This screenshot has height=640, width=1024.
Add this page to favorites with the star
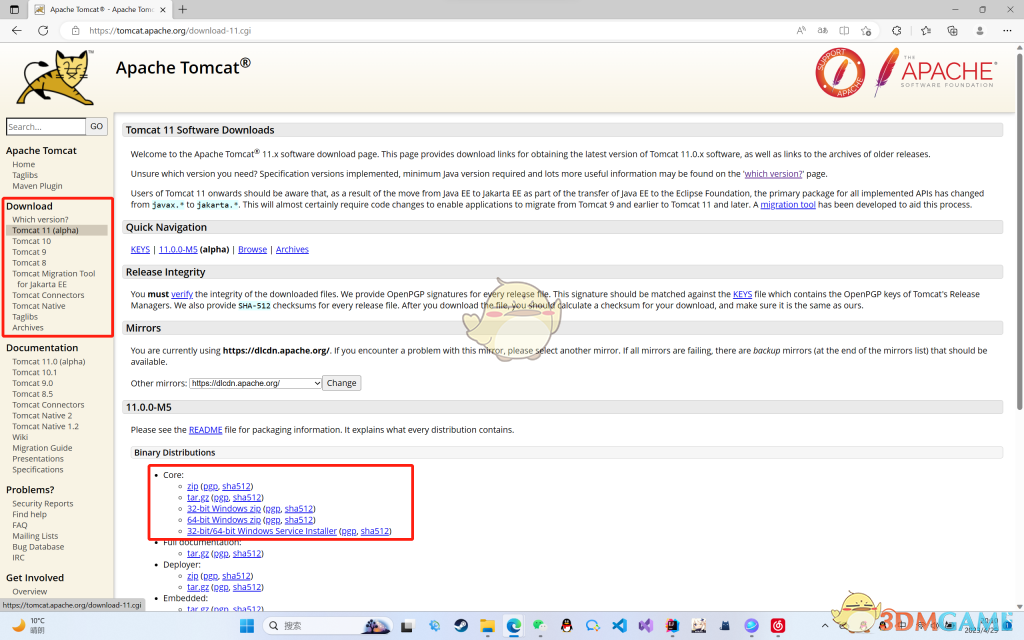[866, 31]
